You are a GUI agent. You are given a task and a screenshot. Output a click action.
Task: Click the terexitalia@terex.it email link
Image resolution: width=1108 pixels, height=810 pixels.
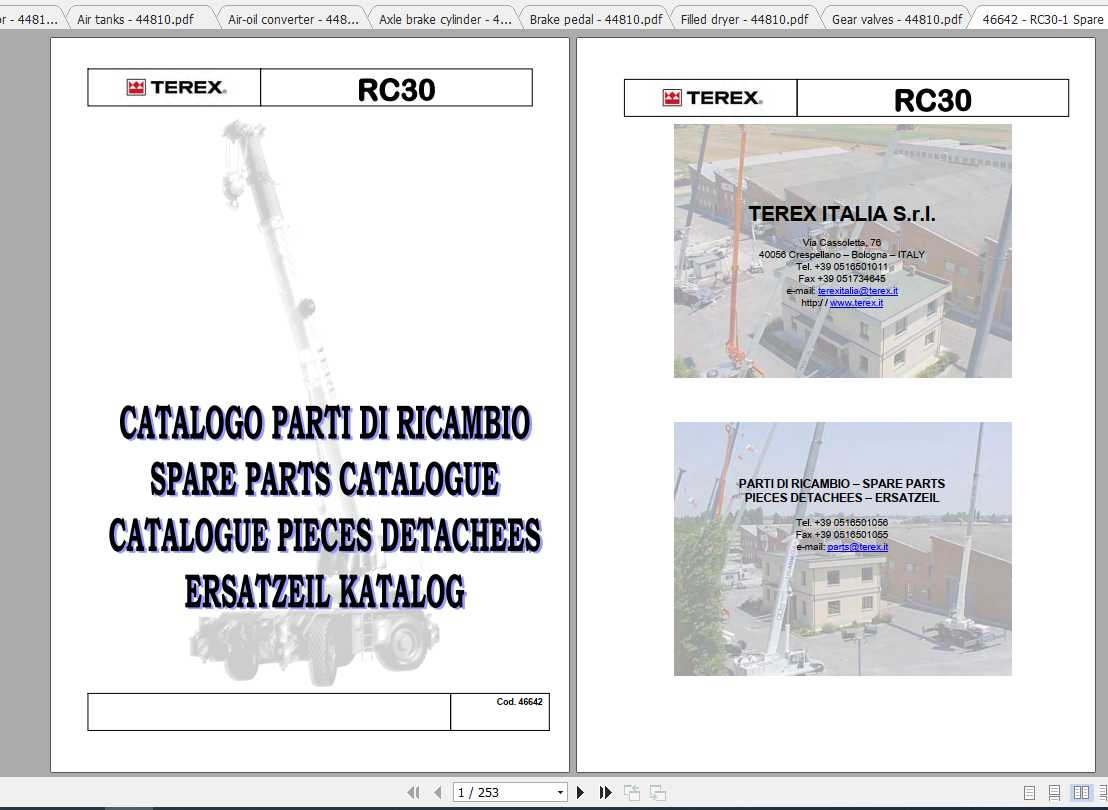pos(857,291)
